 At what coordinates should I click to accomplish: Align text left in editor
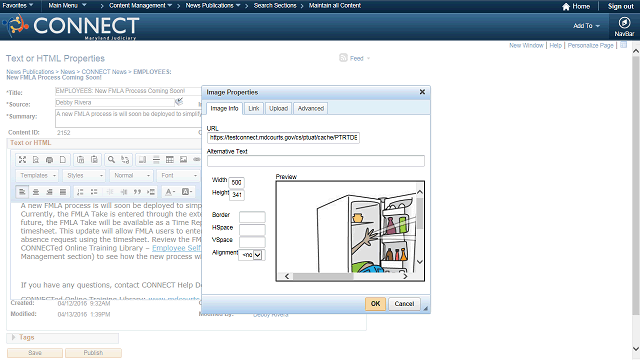(22, 192)
